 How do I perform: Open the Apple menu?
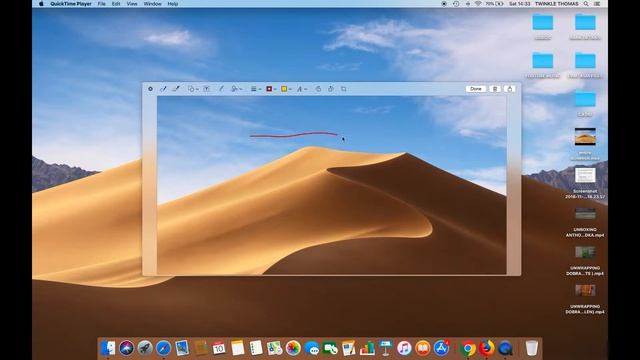[41, 4]
